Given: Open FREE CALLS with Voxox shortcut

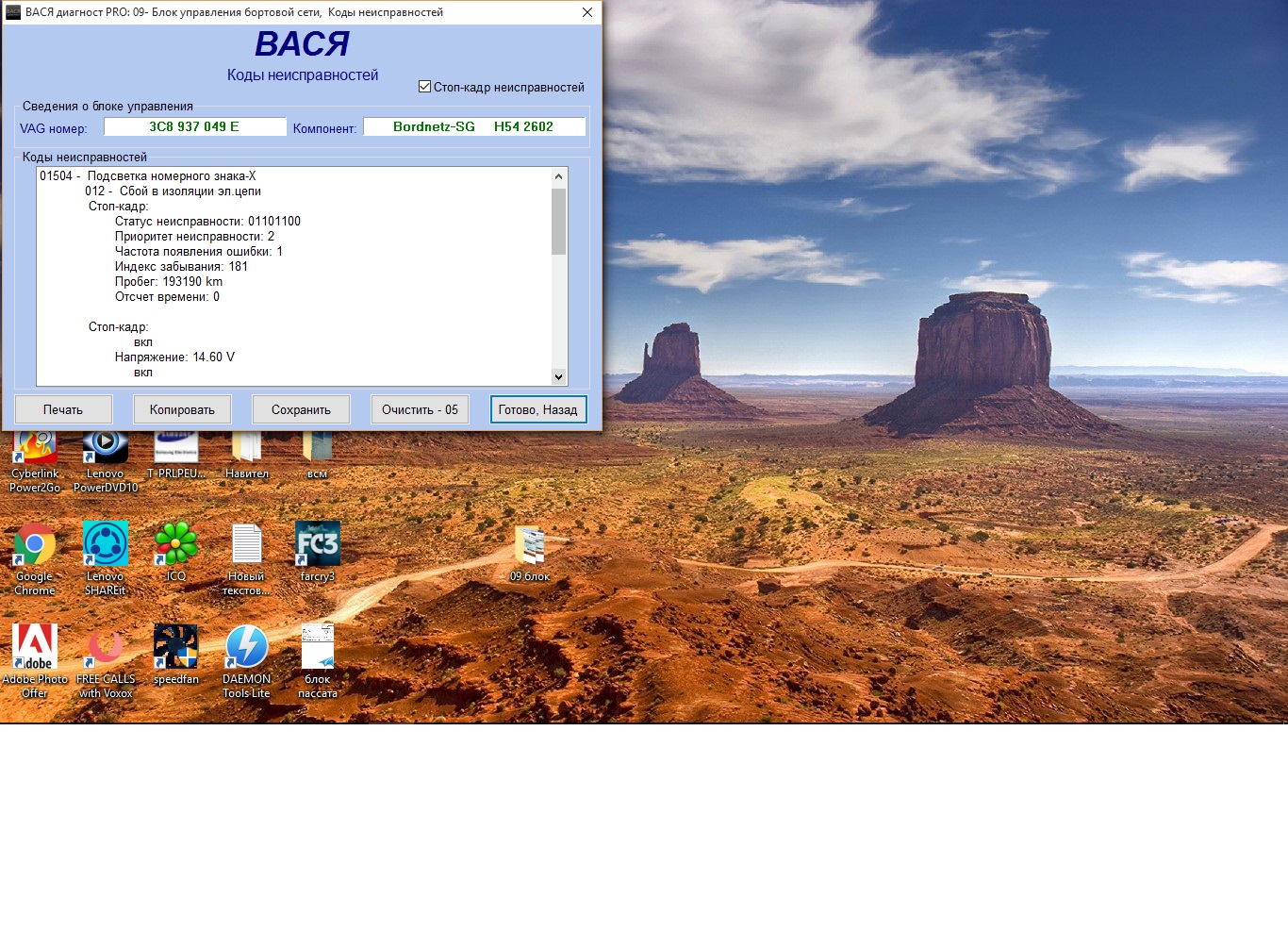Looking at the screenshot, I should point(105,647).
